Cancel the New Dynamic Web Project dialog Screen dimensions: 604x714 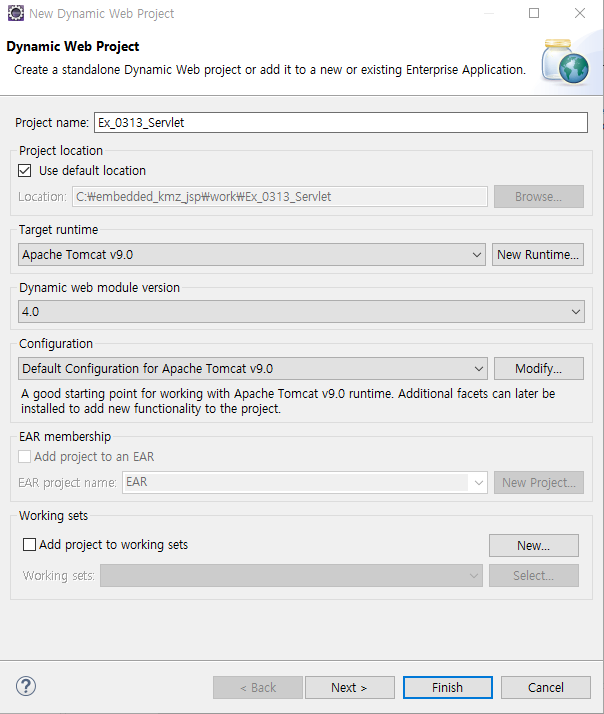(546, 687)
